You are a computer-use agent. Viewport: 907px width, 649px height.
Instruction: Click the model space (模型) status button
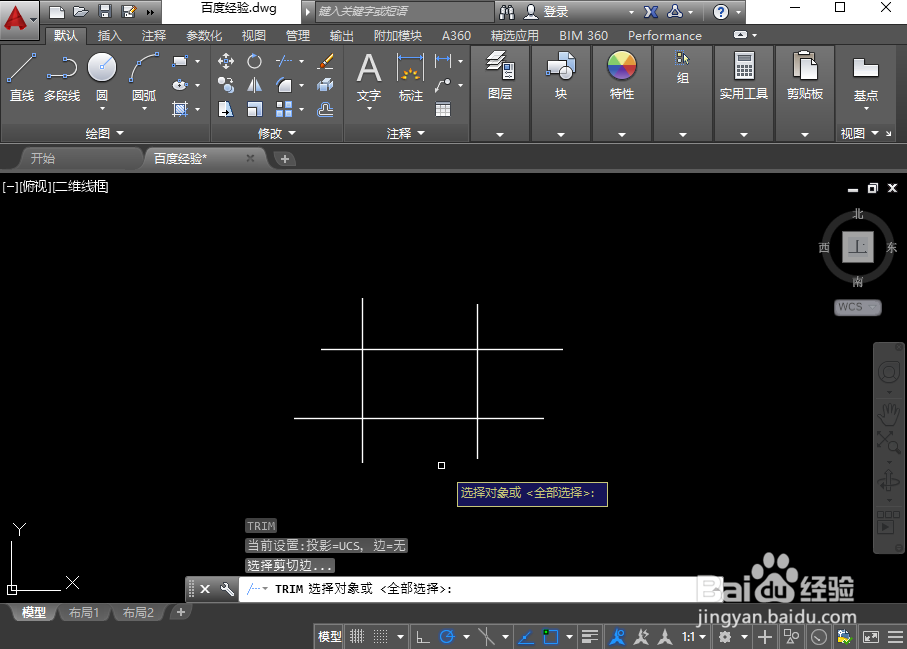click(330, 637)
